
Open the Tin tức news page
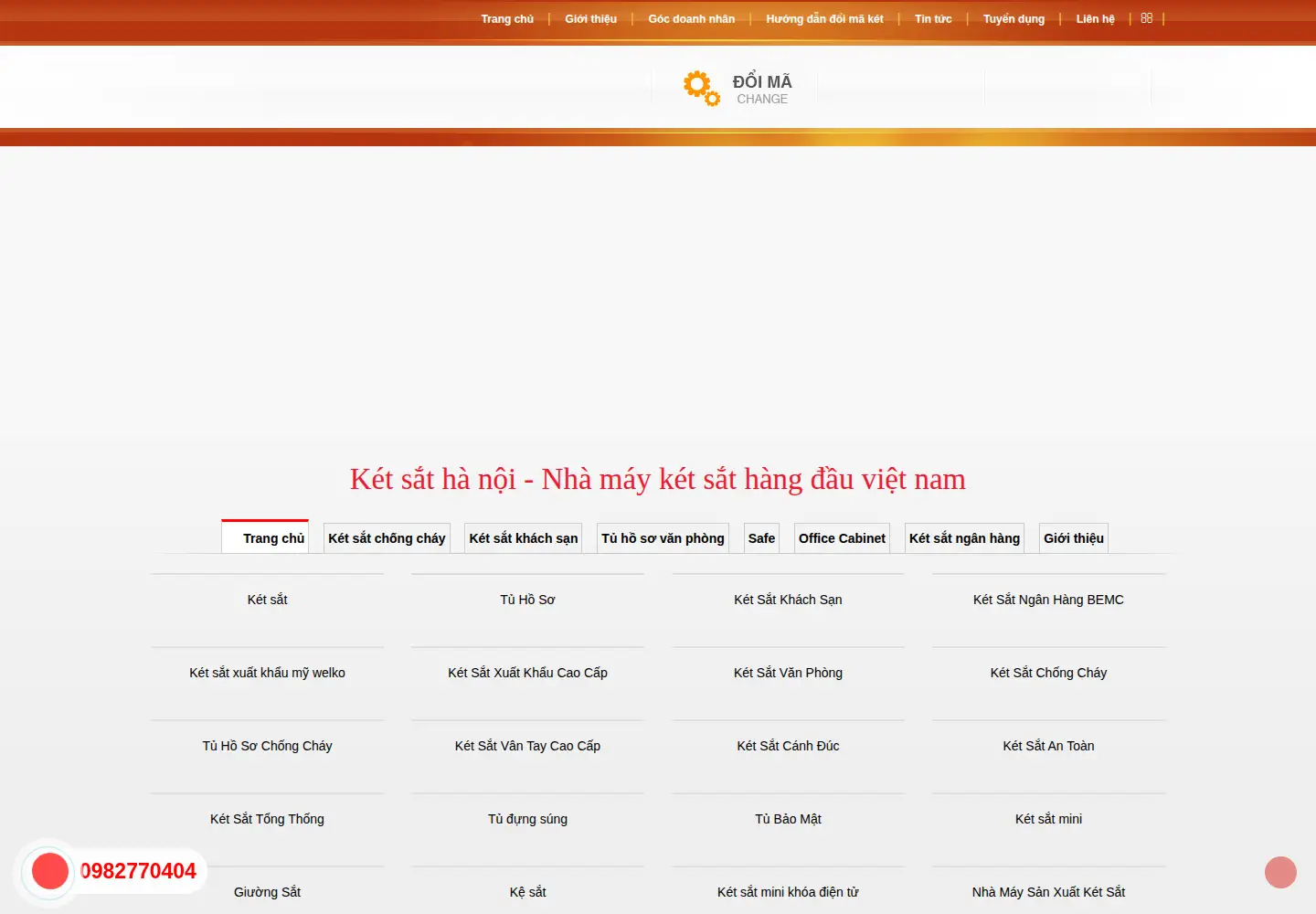[933, 19]
